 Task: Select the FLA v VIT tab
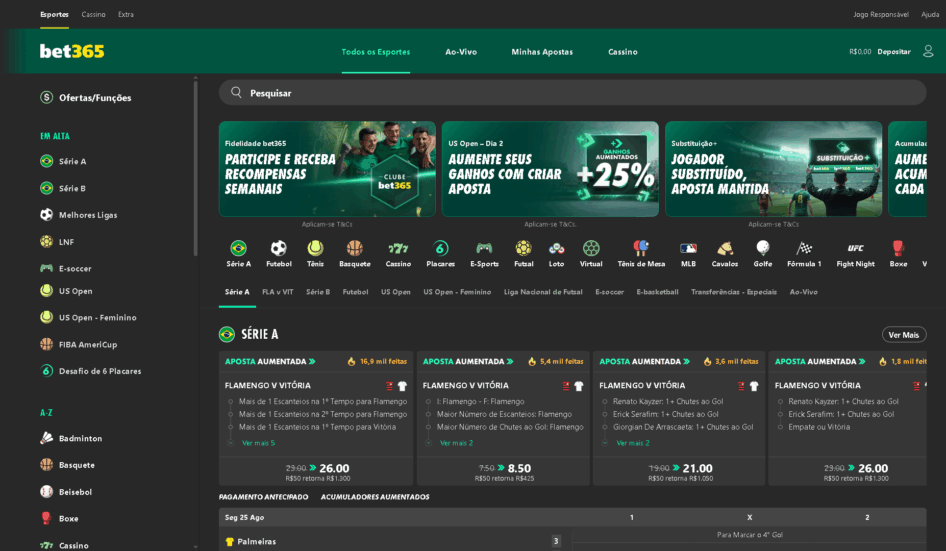click(x=278, y=292)
